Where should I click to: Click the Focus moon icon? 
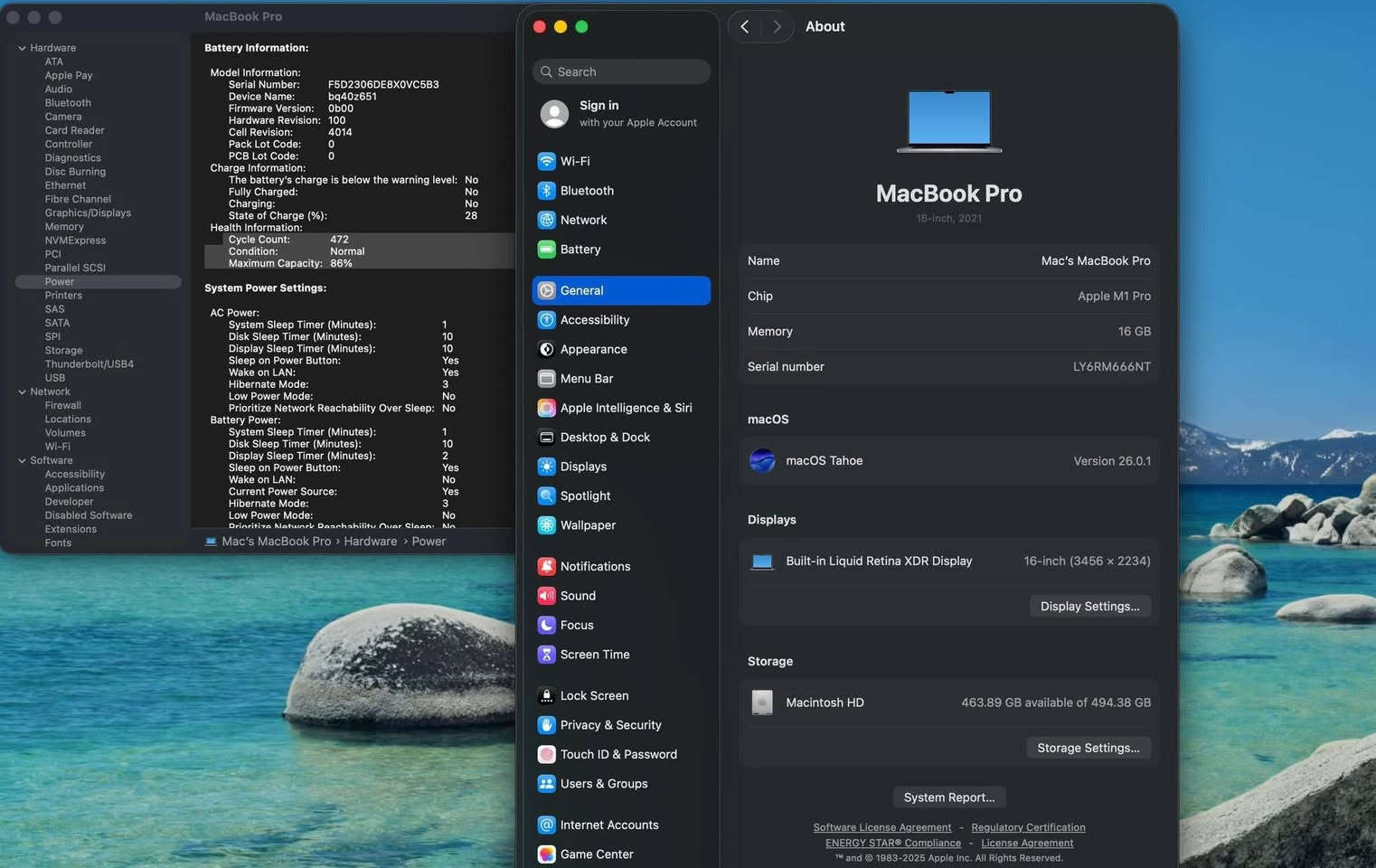(546, 626)
